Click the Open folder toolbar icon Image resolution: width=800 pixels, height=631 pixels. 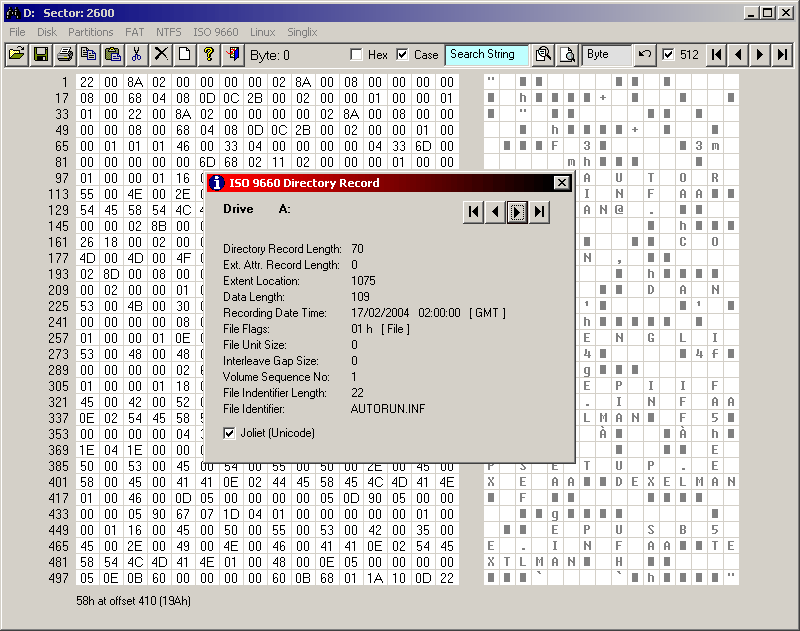17,55
